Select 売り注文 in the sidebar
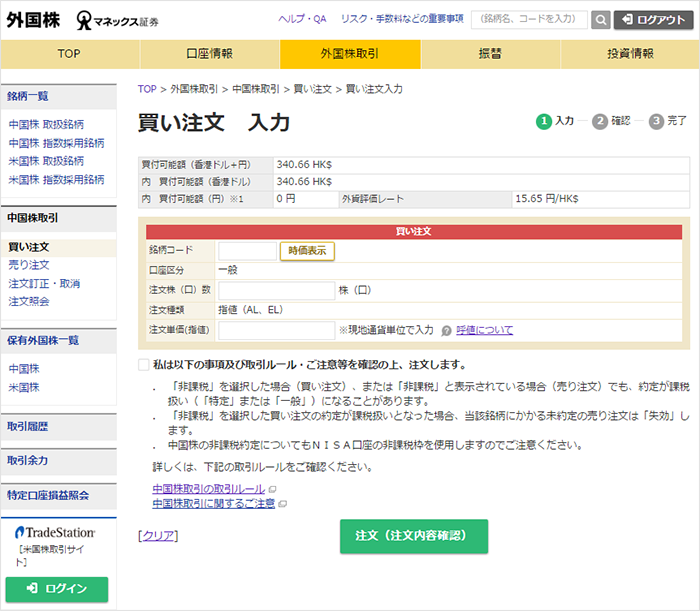Screen dimensions: 700x611 pyautogui.click(x=29, y=265)
